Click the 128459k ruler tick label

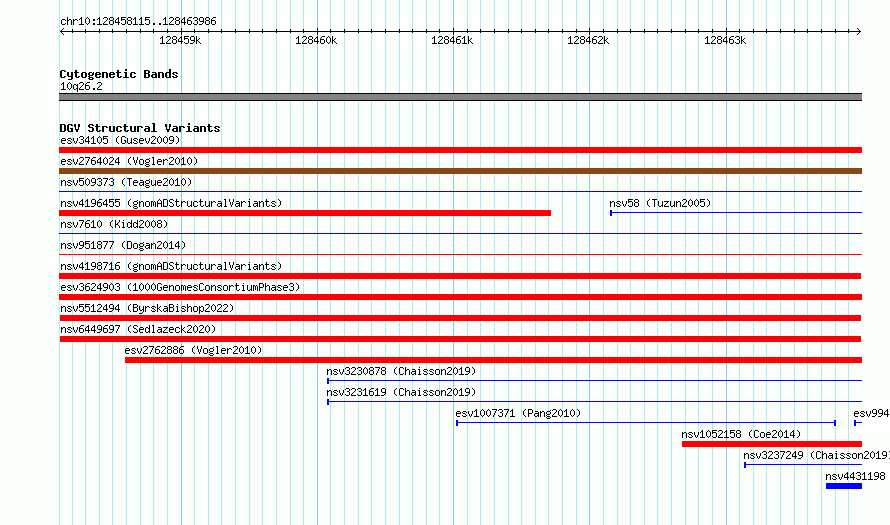click(180, 40)
